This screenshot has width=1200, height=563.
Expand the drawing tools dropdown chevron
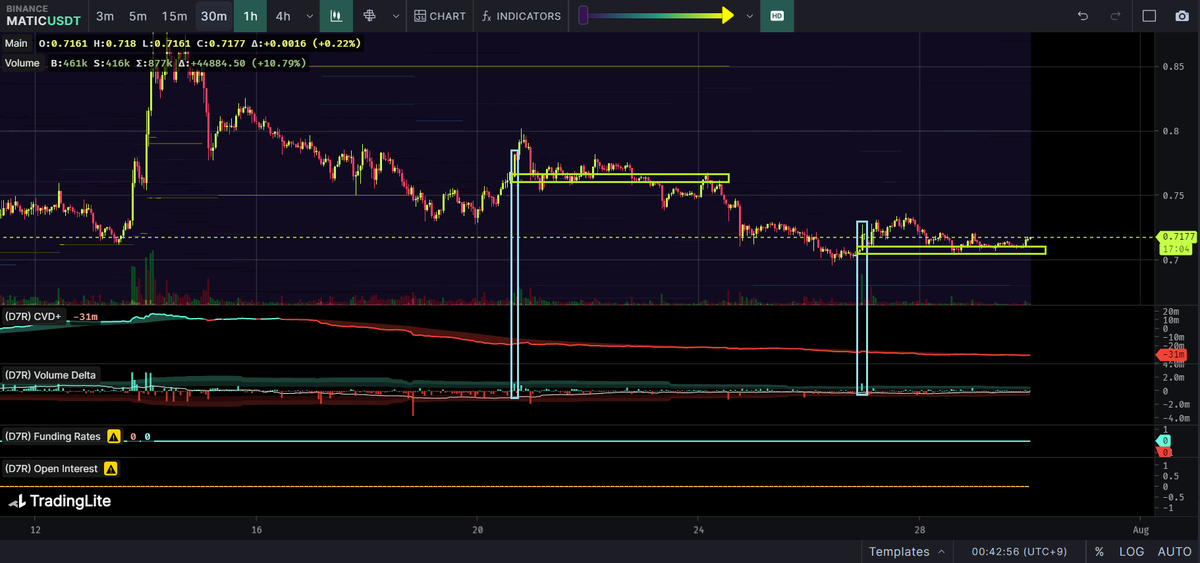tap(396, 16)
